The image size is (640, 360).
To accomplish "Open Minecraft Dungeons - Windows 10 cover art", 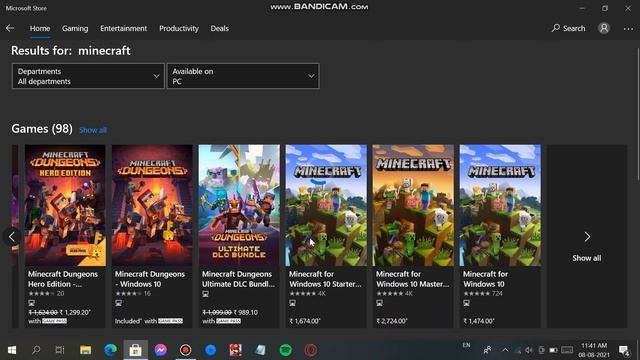I will [x=152, y=205].
